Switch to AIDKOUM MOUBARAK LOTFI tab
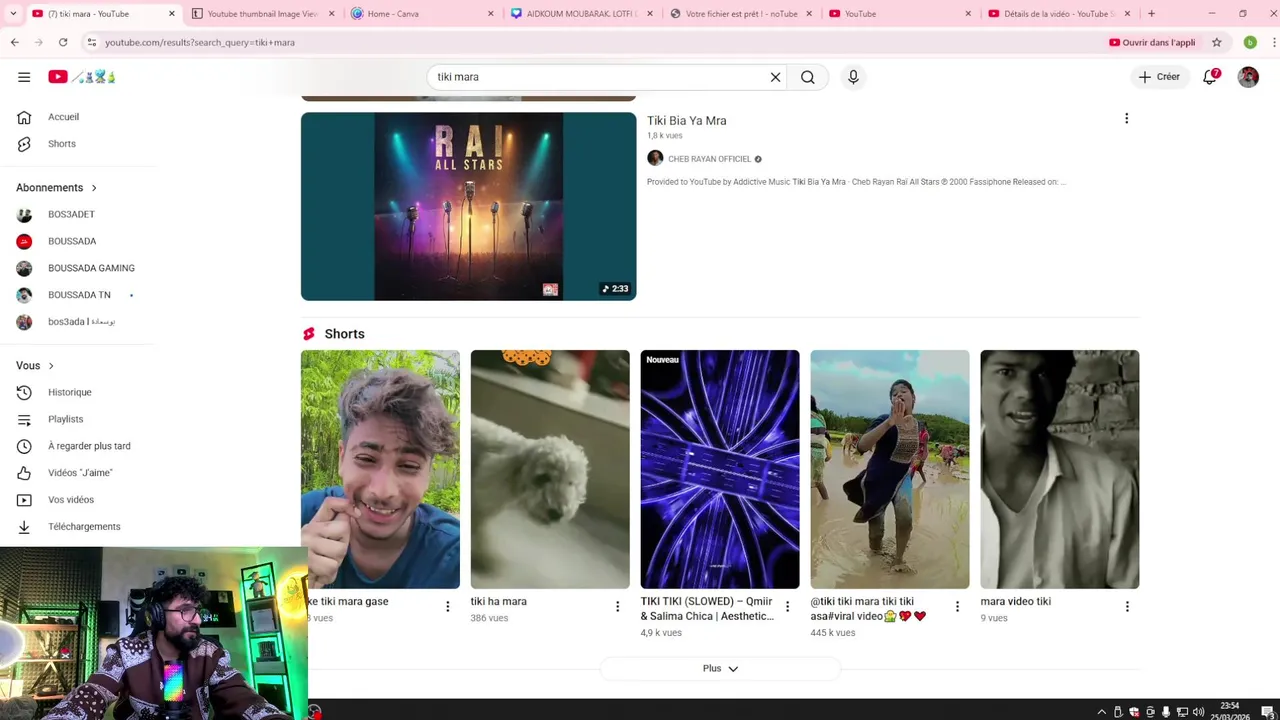Image resolution: width=1280 pixels, height=720 pixels. [x=580, y=14]
